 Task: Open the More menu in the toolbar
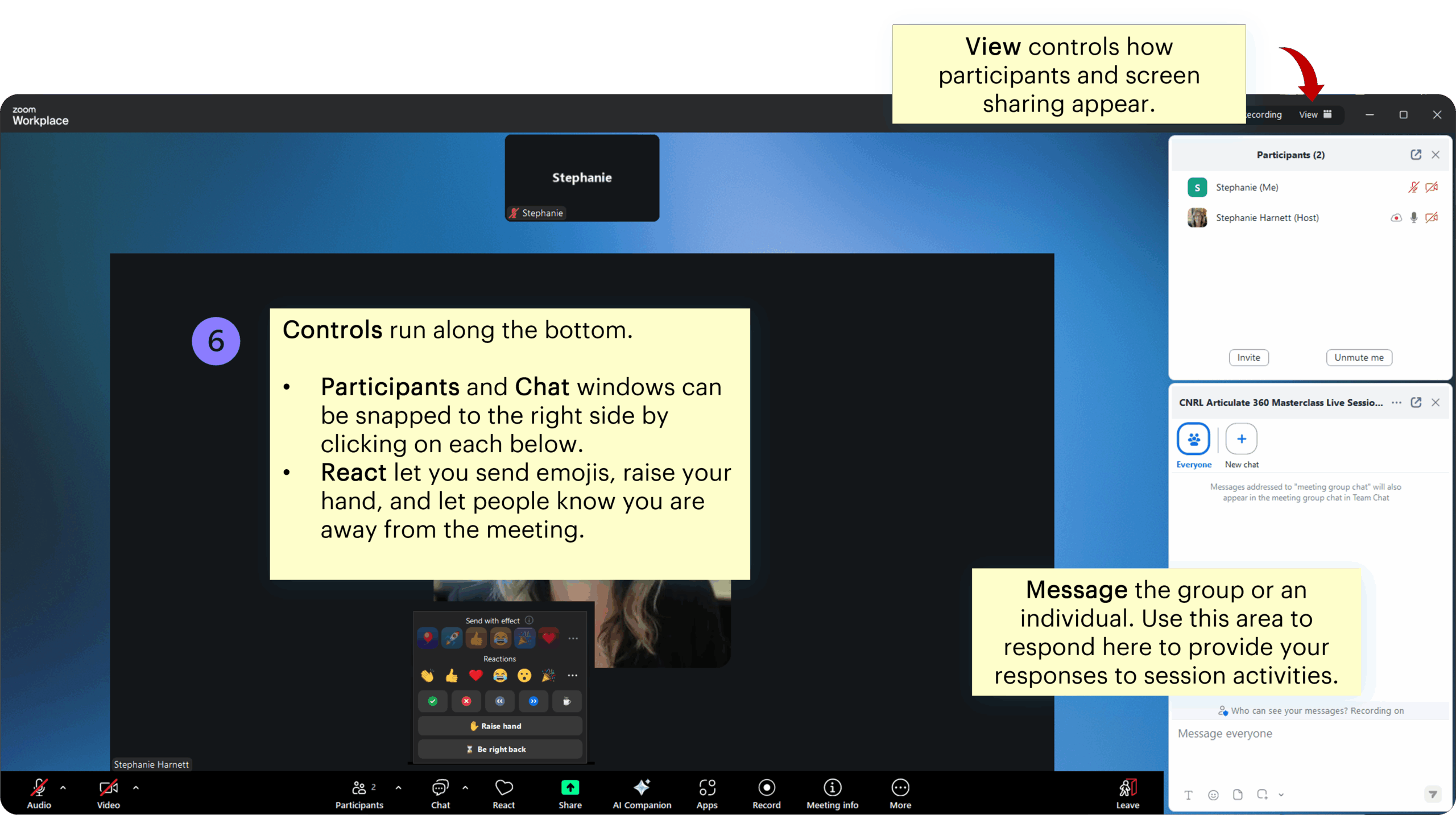click(x=900, y=793)
